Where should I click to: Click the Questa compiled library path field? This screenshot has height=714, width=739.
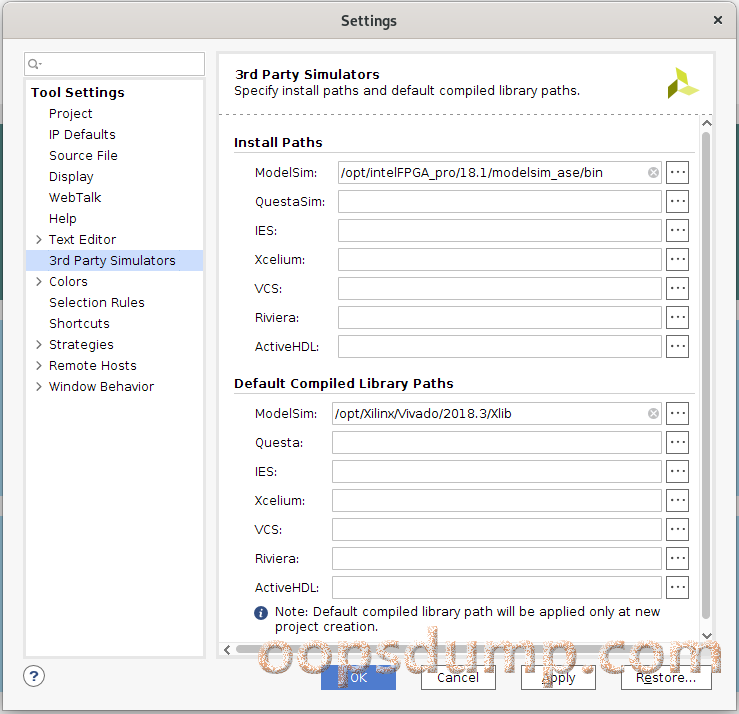click(497, 443)
